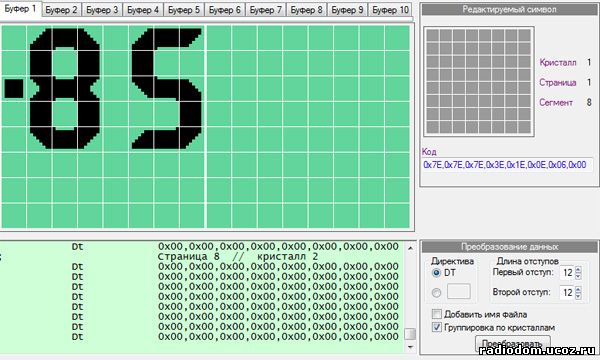Image resolution: width=600 pixels, height=360 pixels.
Task: Increase the Первый отступ value with up arrow
Action: click(x=578, y=269)
